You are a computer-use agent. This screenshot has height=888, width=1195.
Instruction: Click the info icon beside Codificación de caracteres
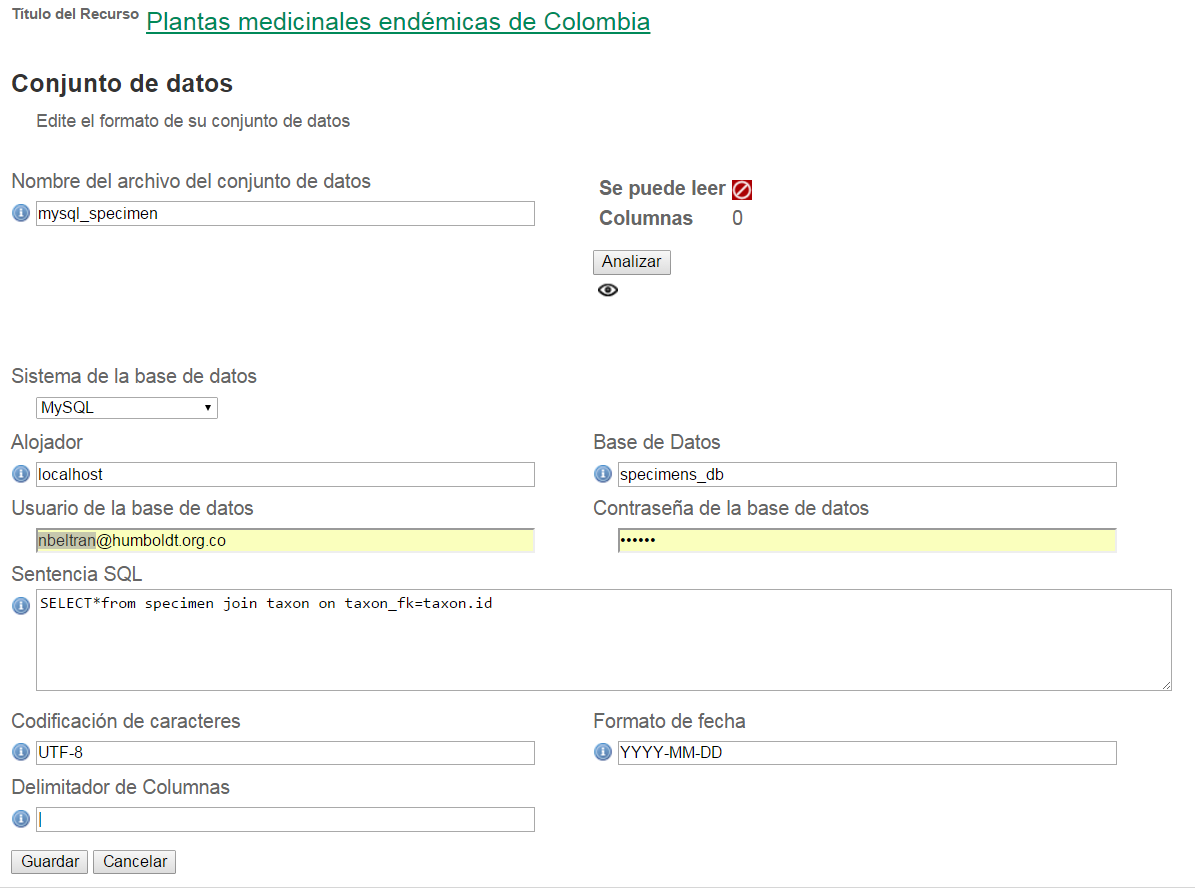click(x=19, y=752)
